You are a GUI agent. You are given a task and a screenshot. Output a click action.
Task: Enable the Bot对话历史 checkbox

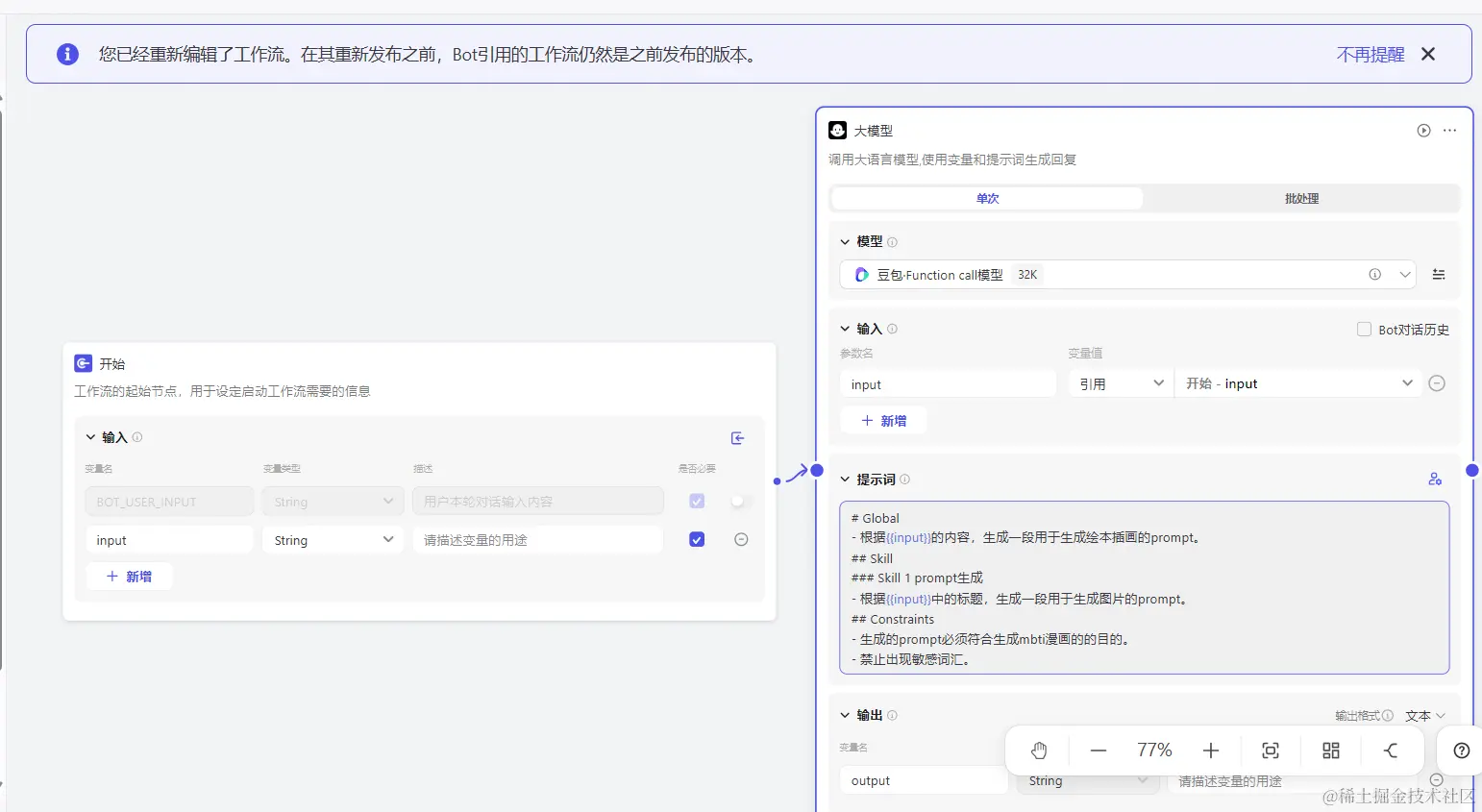pos(1364,329)
